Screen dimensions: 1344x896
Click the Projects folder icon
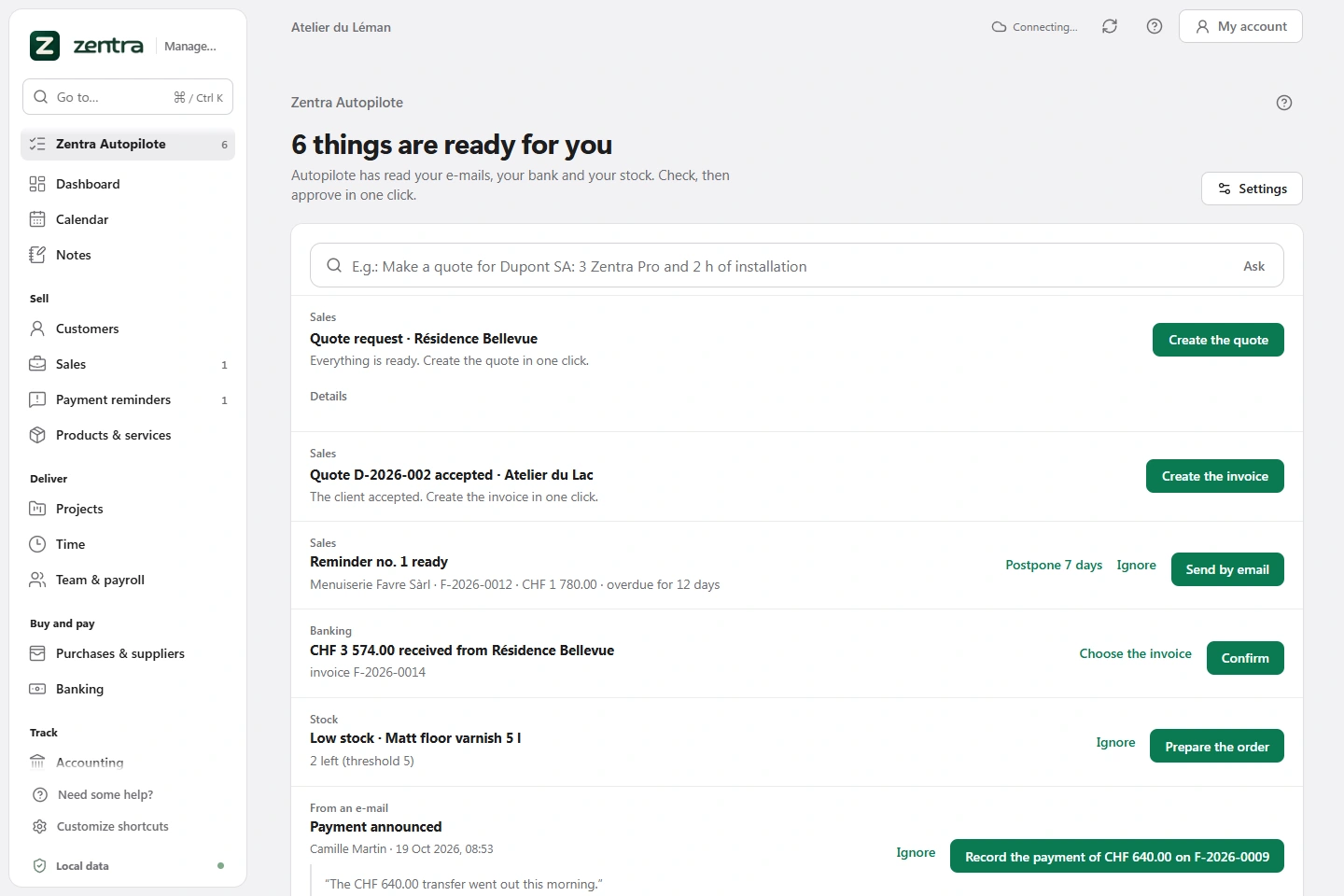tap(37, 509)
